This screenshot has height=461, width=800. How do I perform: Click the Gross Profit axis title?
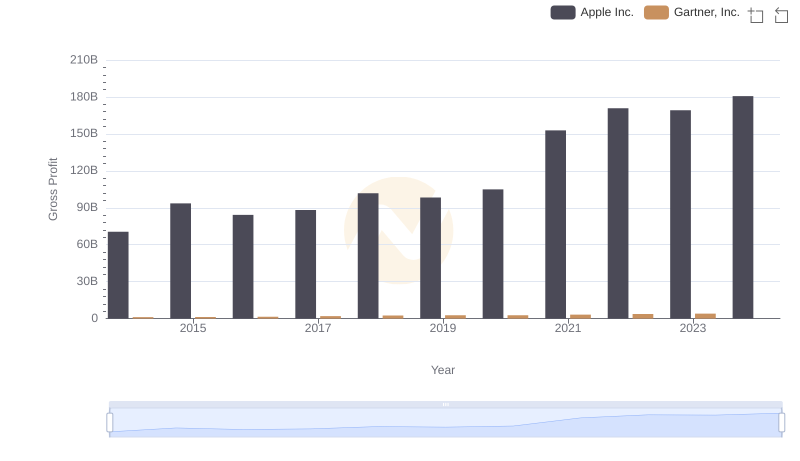[53, 189]
